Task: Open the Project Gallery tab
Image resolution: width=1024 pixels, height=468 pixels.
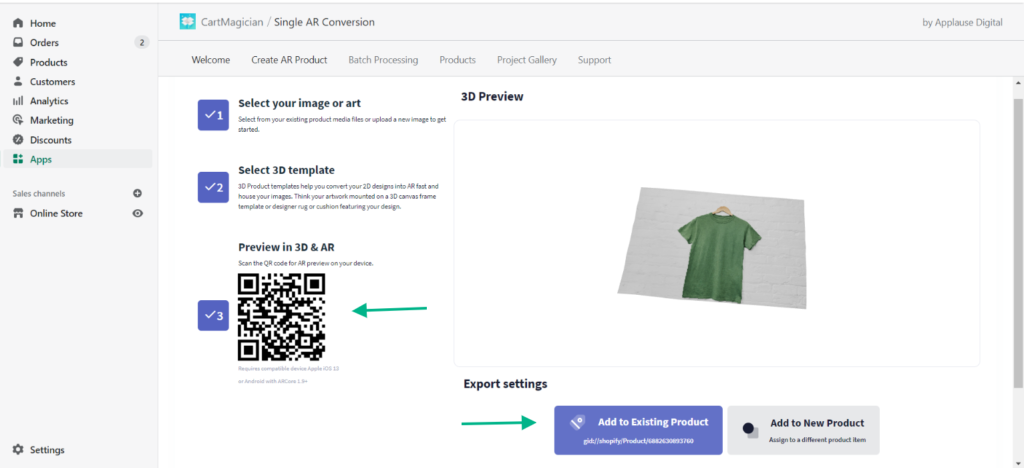Action: click(527, 60)
